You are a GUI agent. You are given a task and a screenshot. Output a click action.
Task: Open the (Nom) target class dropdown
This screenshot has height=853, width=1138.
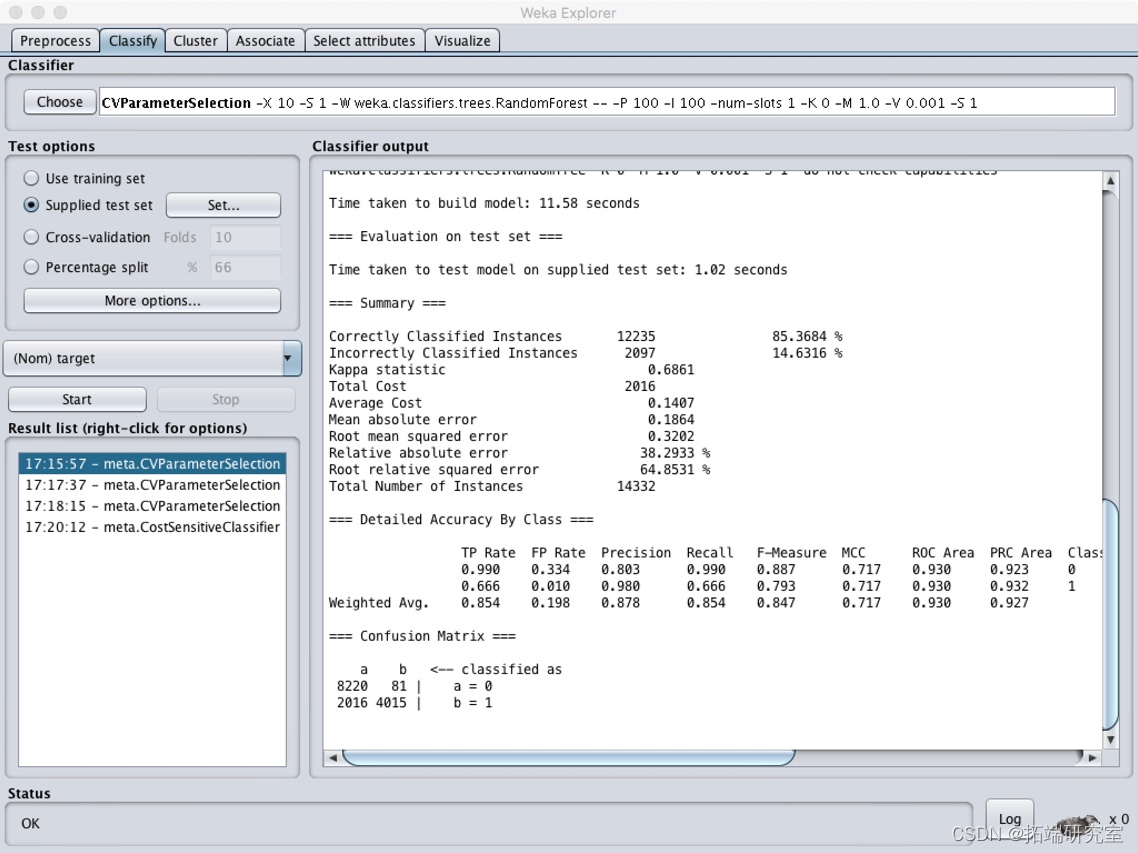[152, 359]
